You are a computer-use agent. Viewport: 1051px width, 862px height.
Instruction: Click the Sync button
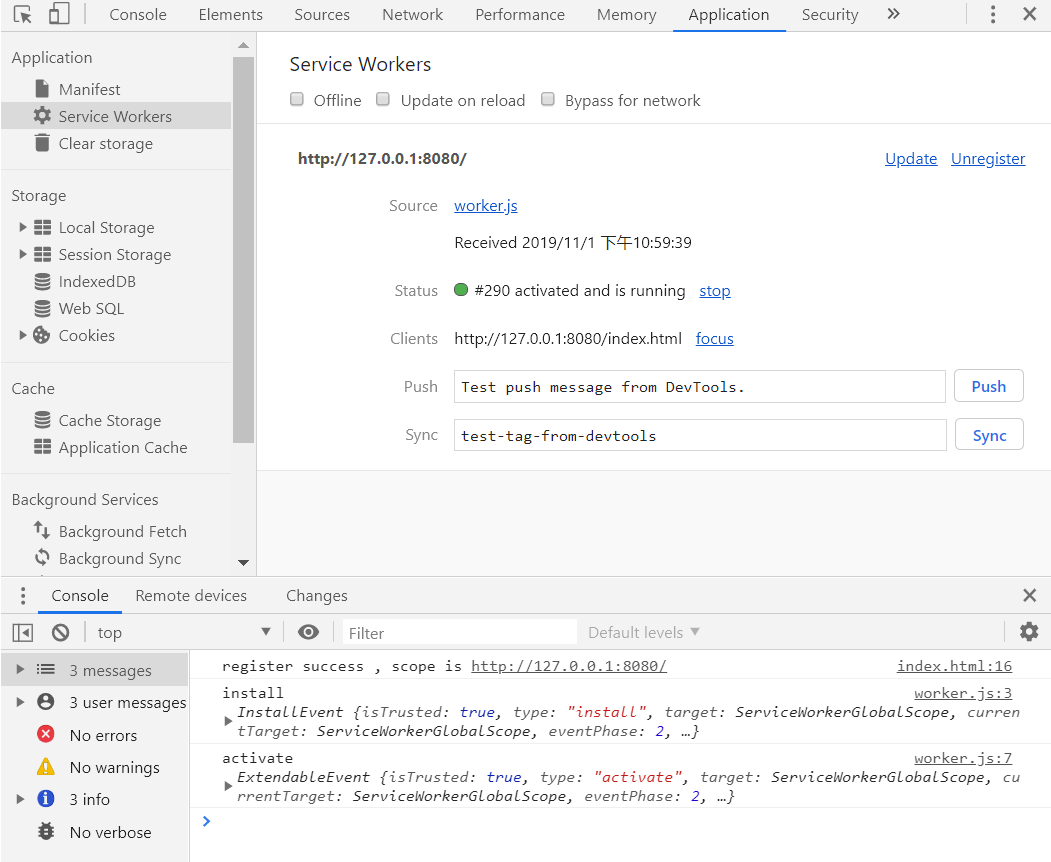click(989, 435)
